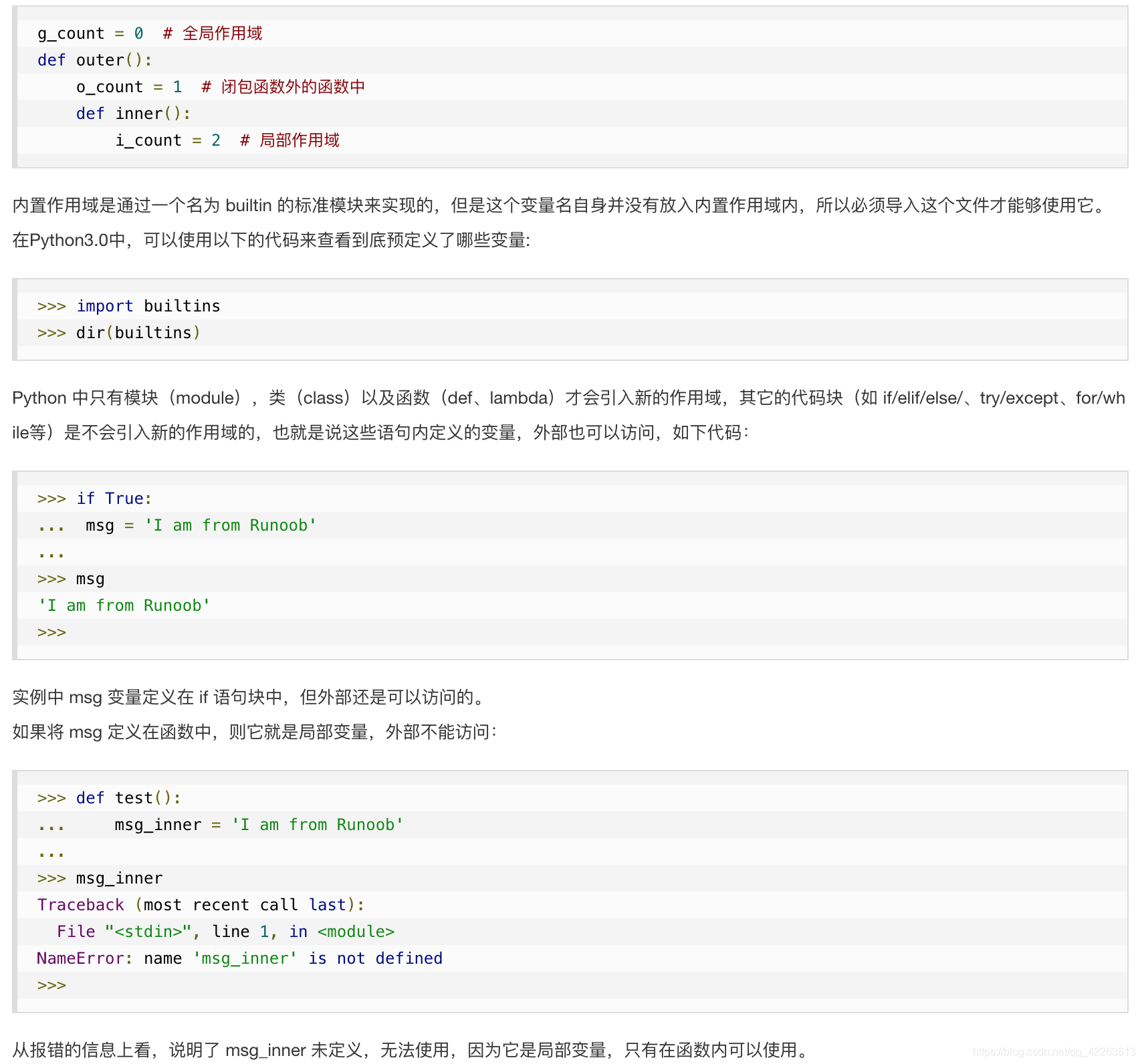Click the final sentence starting '从报错的信息上看'
The height and width of the screenshot is (1064, 1142).
(411, 1050)
